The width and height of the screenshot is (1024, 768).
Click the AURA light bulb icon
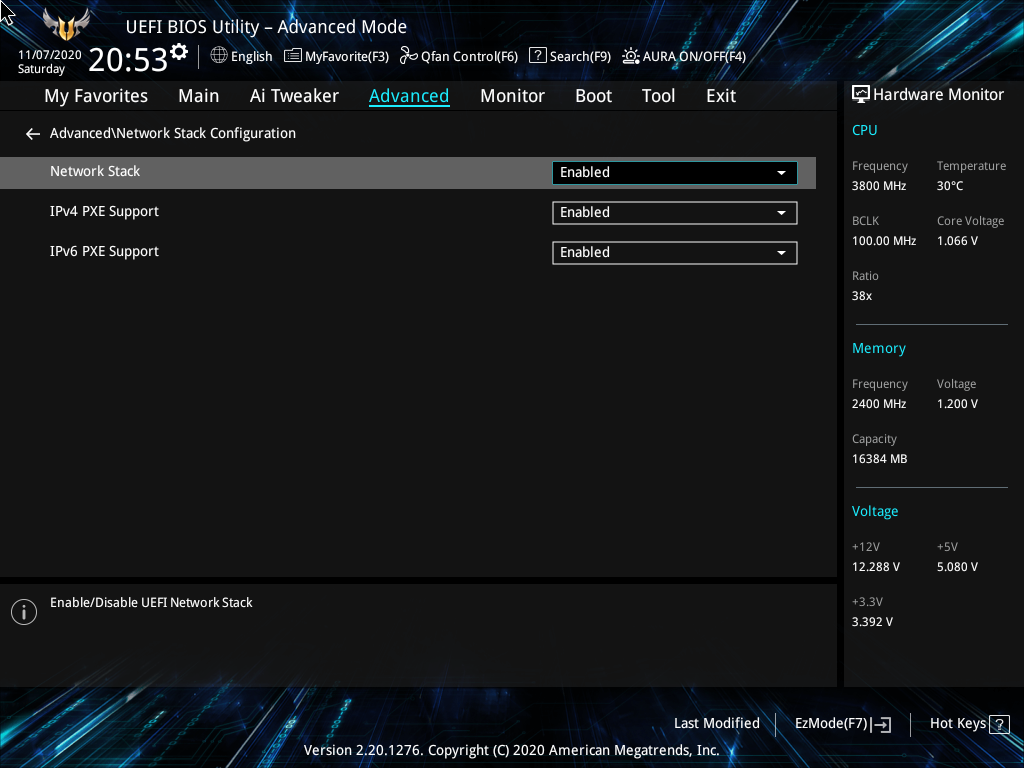631,56
